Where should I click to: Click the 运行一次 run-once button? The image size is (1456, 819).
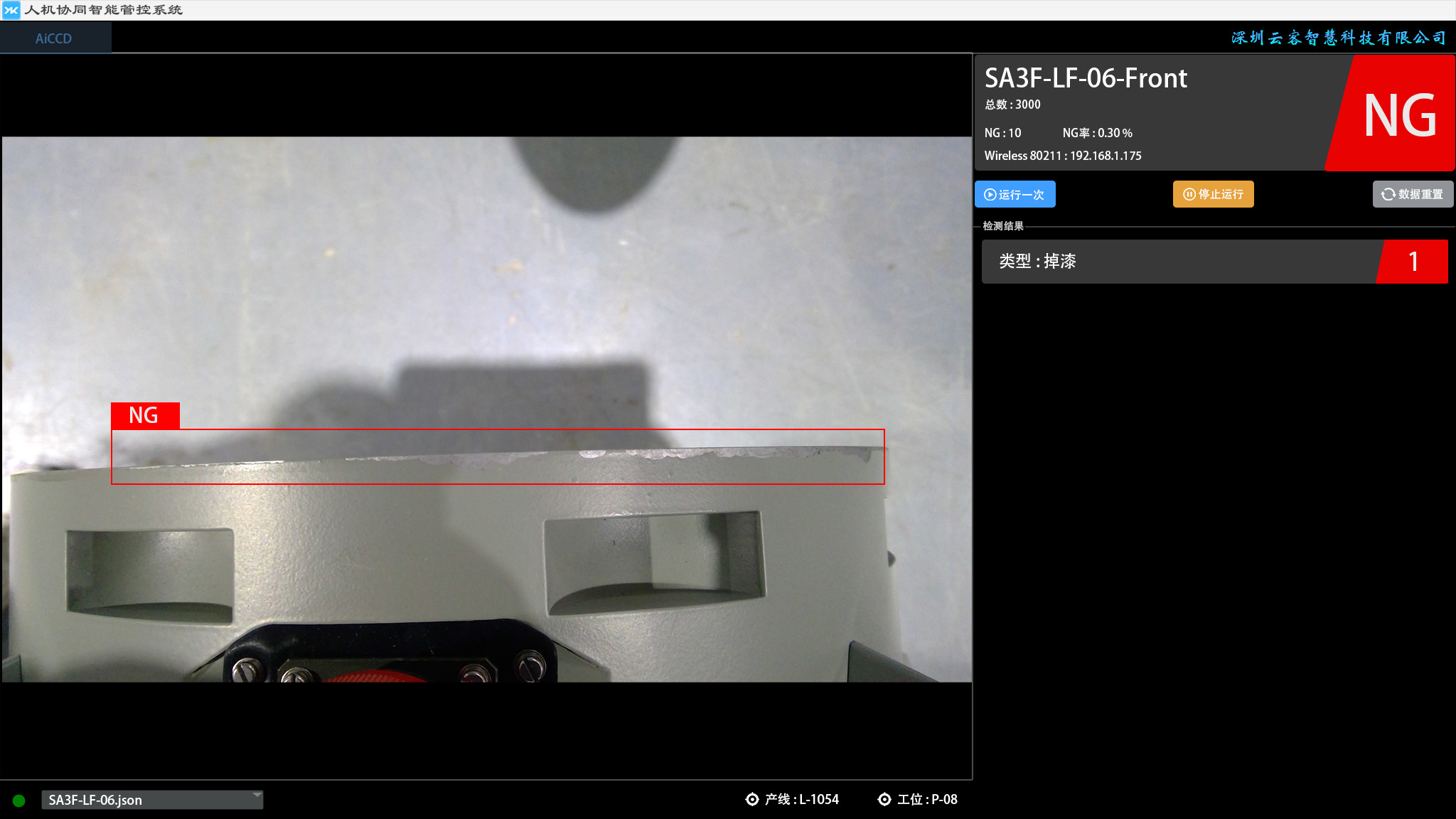coord(1015,194)
